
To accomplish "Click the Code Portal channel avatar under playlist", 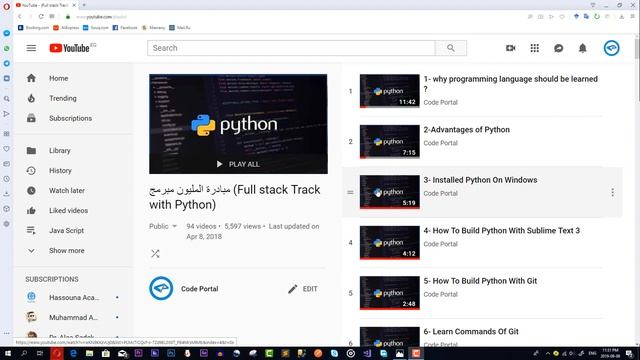I will (x=161, y=288).
